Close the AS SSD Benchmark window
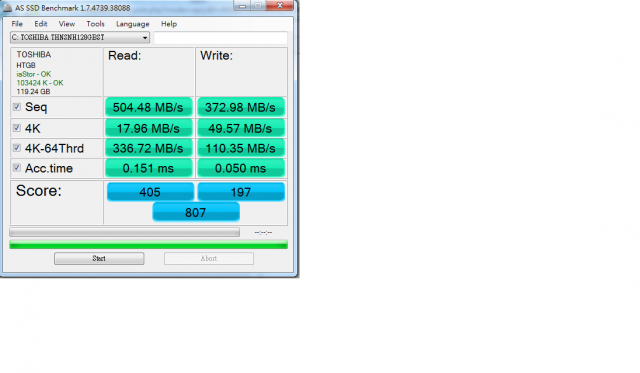640x373 pixels. pyautogui.click(x=280, y=5)
